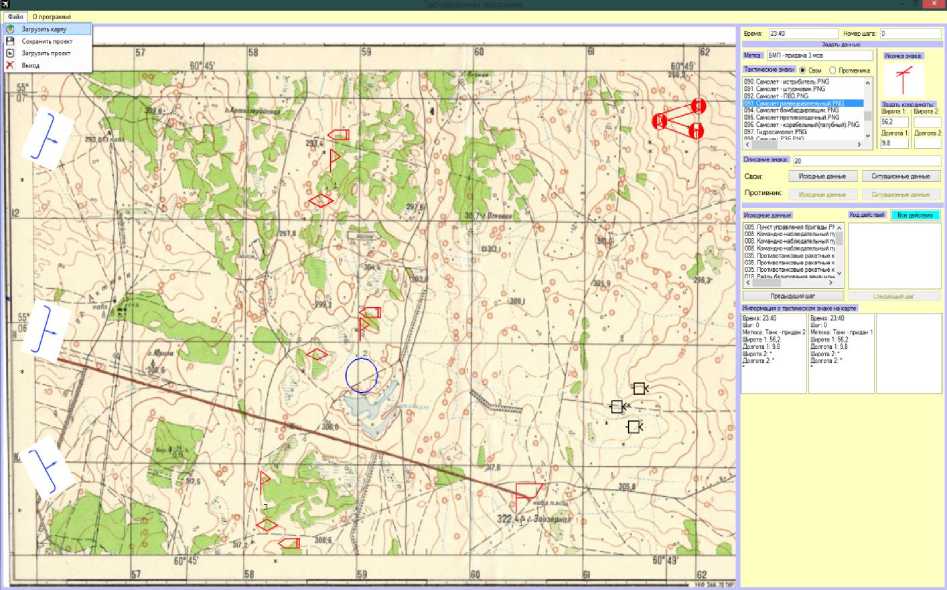Click the tactical signs list scroll-down arrow
947x590 pixels.
[868, 136]
